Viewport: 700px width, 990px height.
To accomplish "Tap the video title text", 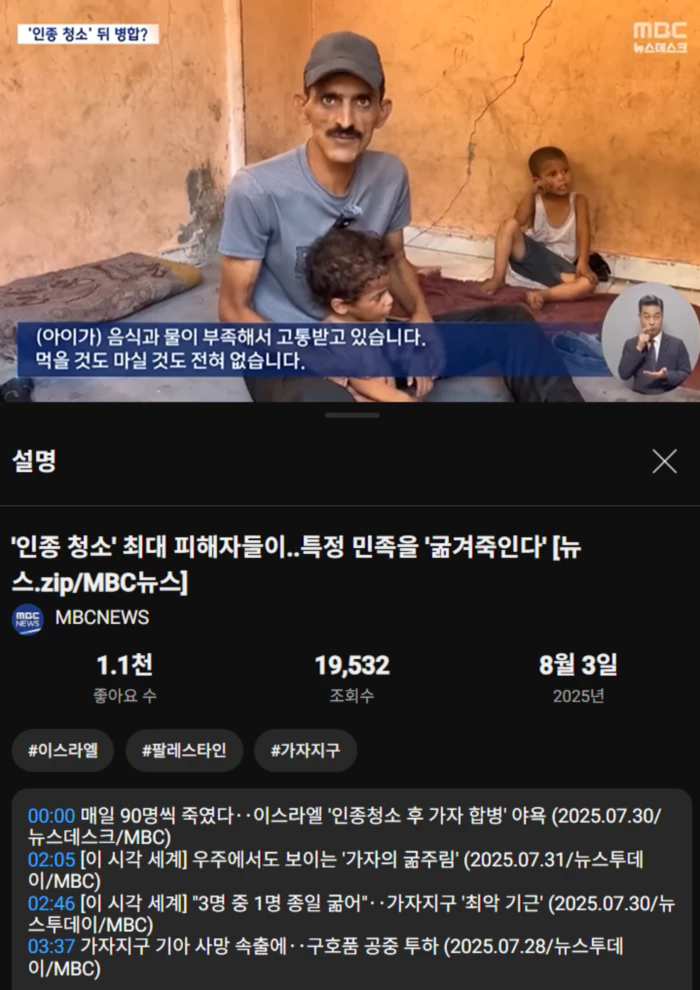I will tap(297, 566).
